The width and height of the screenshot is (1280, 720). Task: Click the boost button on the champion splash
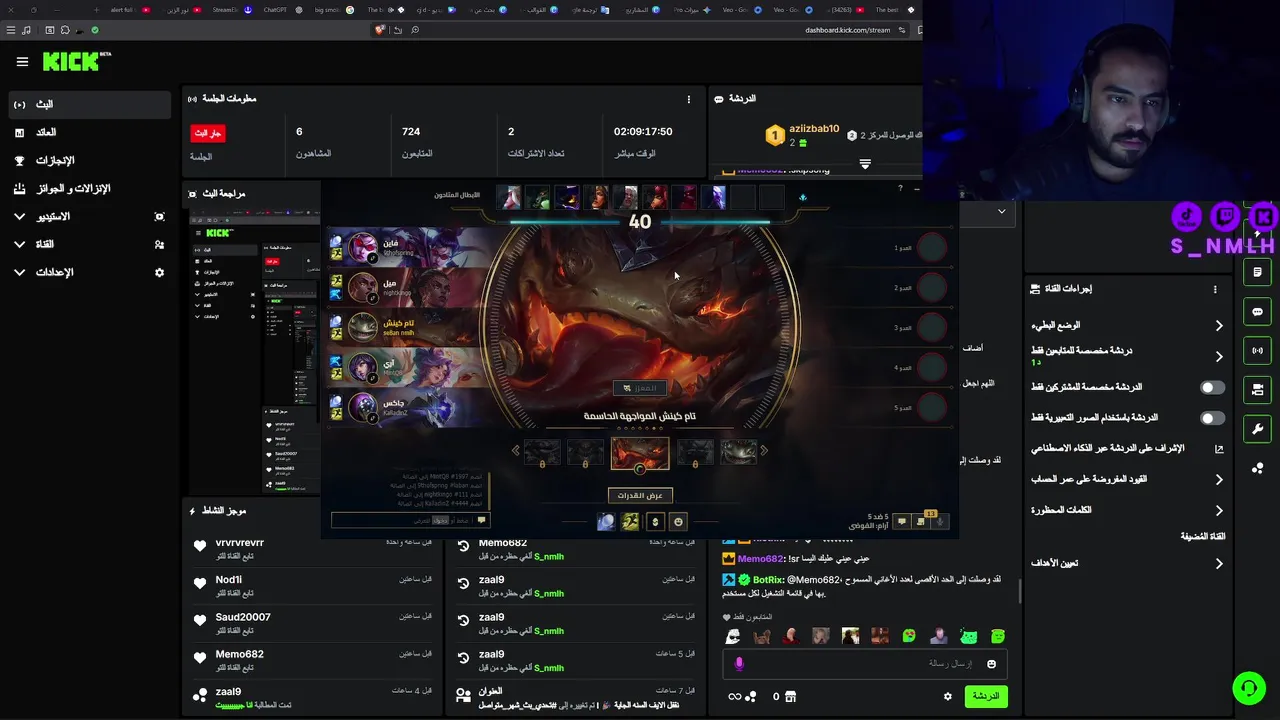(640, 388)
